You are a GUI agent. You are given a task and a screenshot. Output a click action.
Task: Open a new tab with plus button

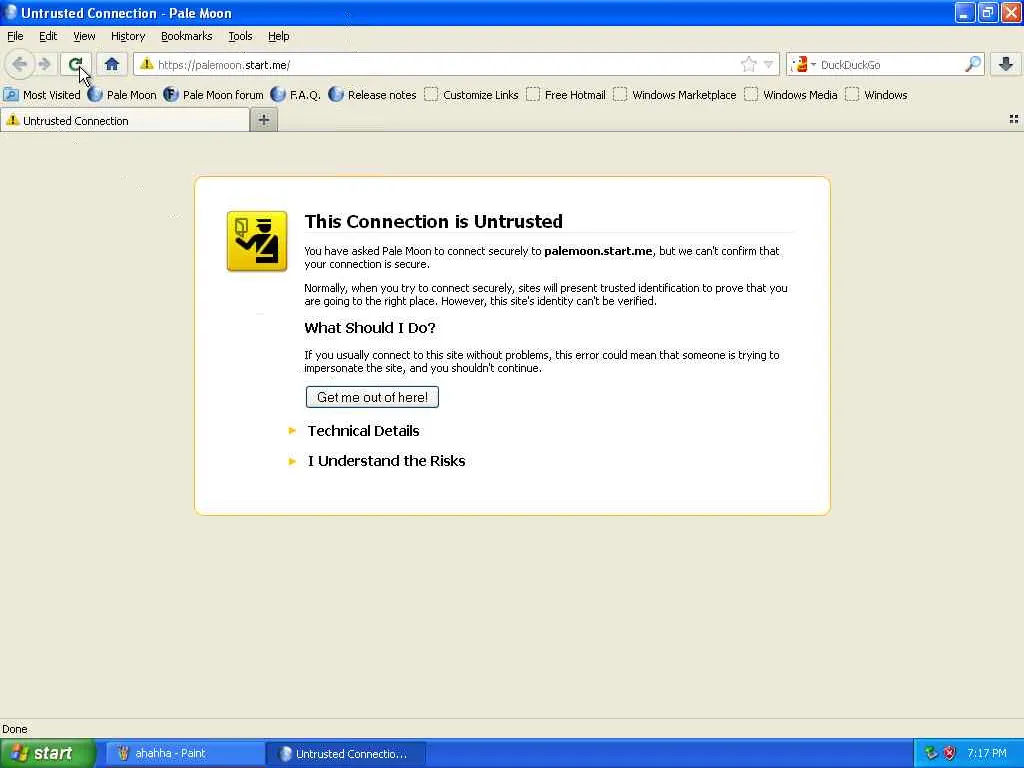[264, 120]
